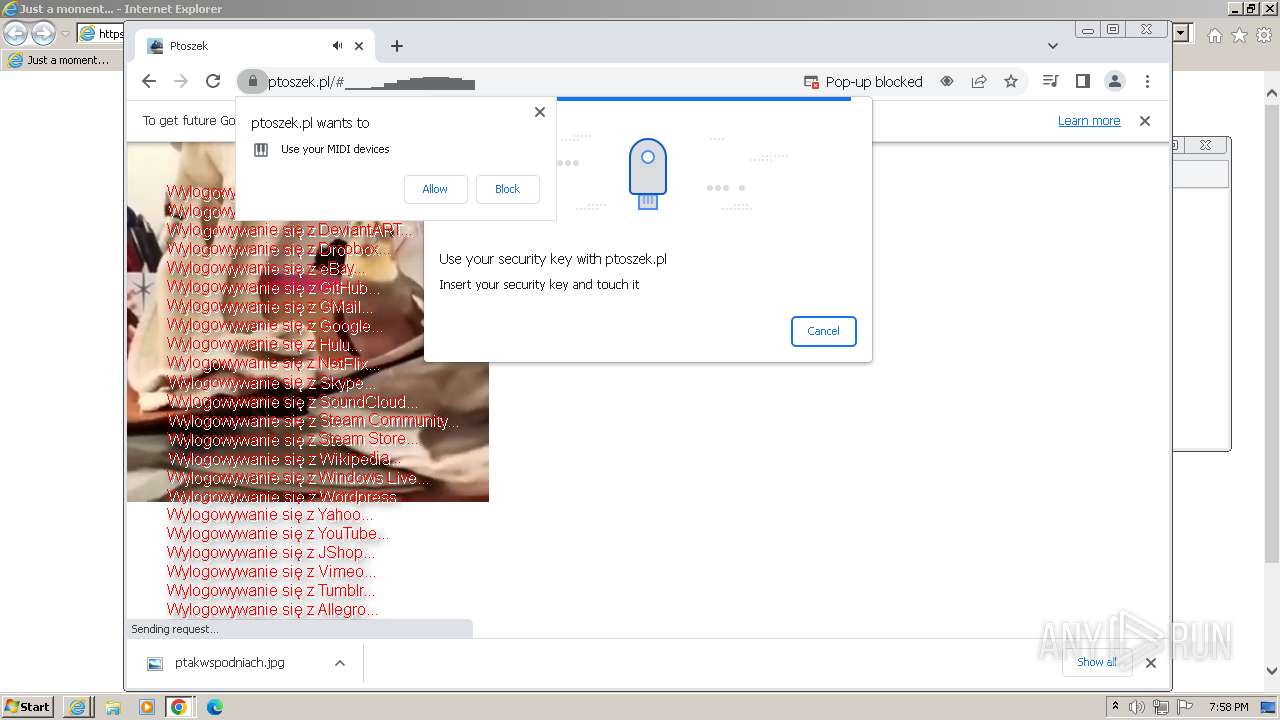The height and width of the screenshot is (720, 1280).
Task: Open Windows Media Player from taskbar
Action: pos(146,707)
